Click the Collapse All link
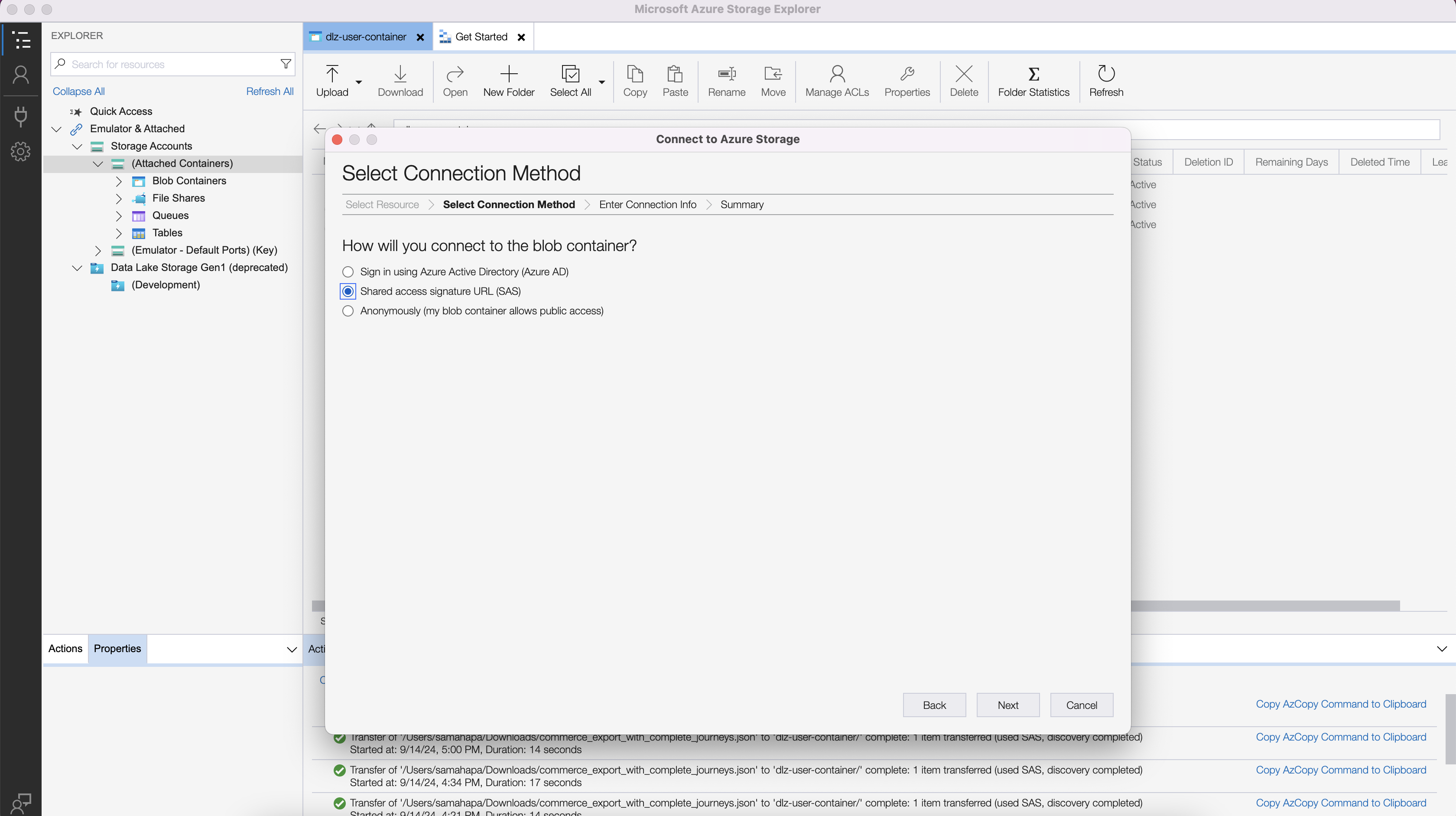1456x816 pixels. point(78,91)
